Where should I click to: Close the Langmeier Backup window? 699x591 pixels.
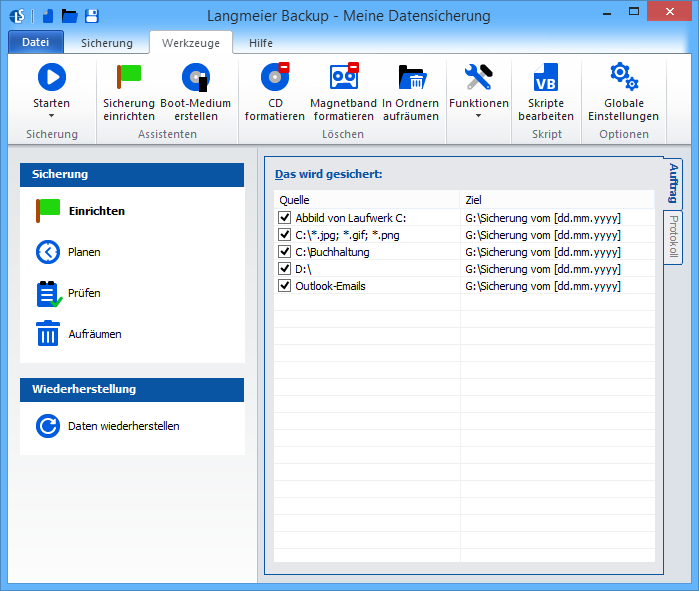(x=669, y=12)
